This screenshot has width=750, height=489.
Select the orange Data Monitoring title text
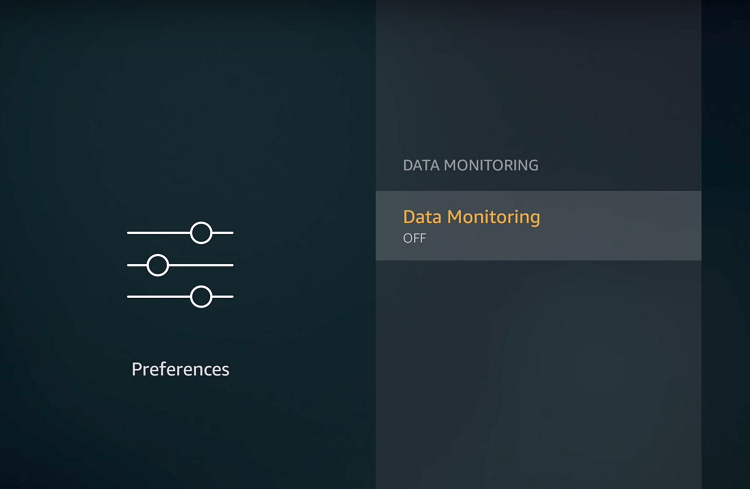[472, 217]
